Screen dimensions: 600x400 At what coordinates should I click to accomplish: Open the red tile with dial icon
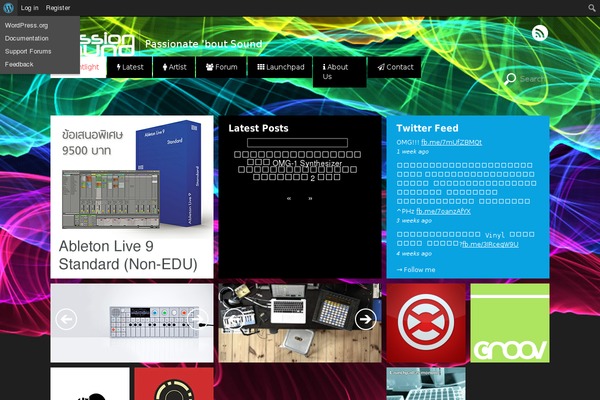point(174,384)
